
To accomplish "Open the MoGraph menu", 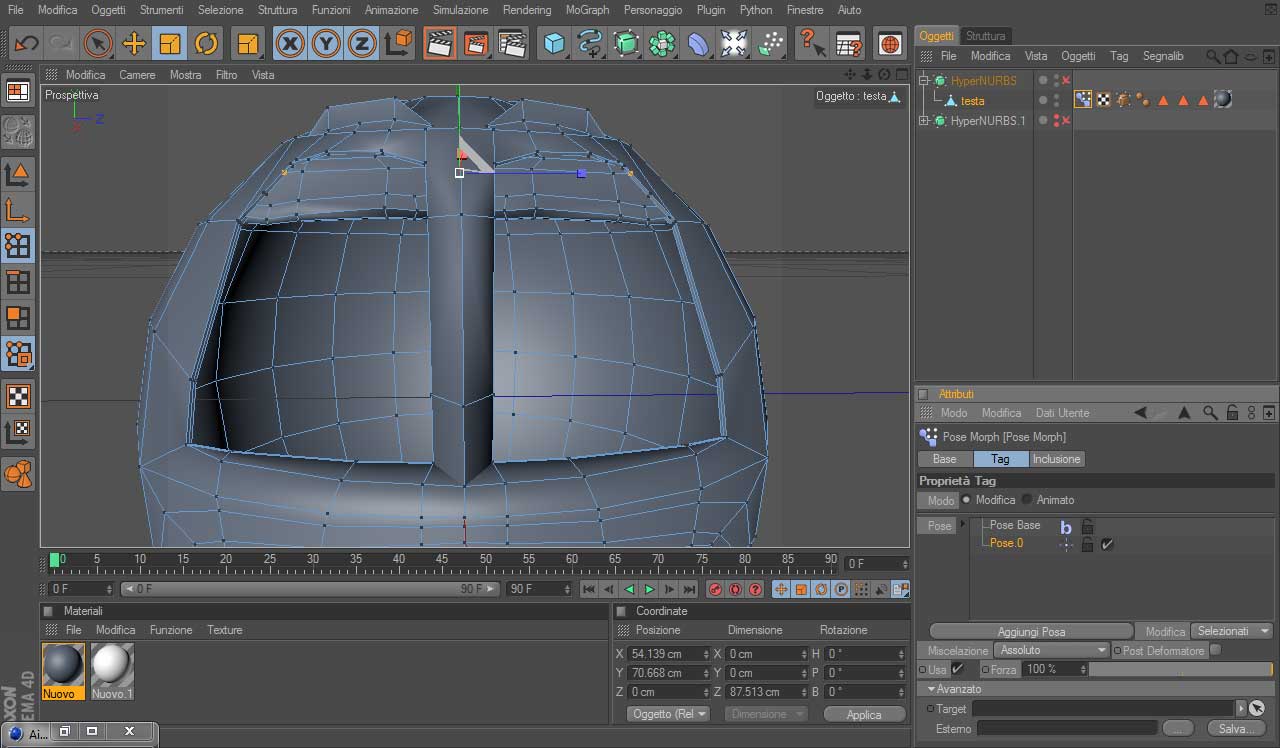I will click(587, 10).
